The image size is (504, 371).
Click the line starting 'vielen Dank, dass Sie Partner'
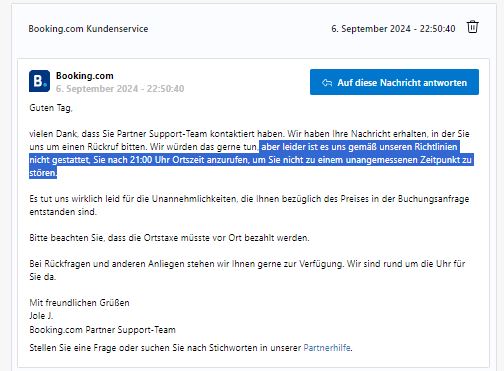pos(249,134)
